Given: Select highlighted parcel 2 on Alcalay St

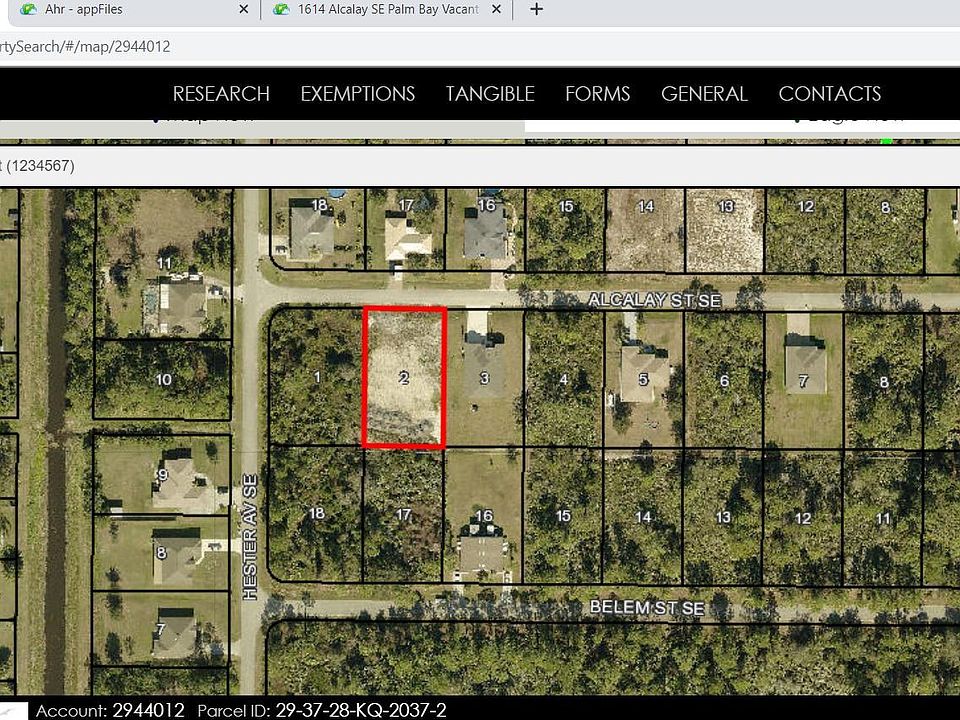Looking at the screenshot, I should click(x=404, y=378).
